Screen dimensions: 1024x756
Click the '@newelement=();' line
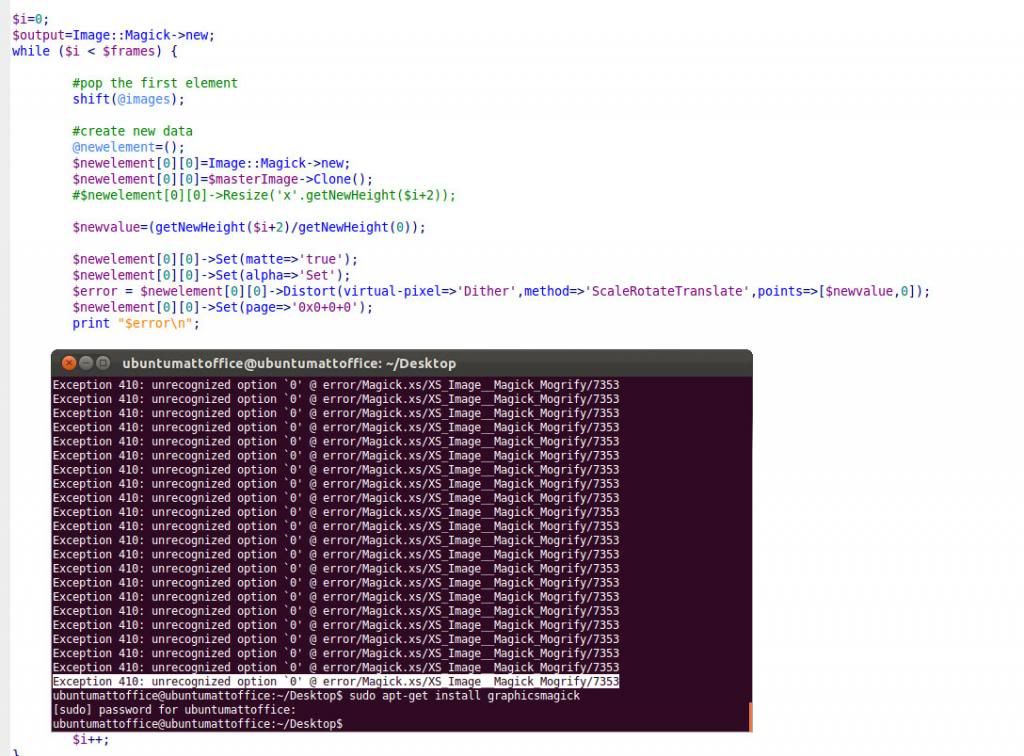[x=129, y=147]
